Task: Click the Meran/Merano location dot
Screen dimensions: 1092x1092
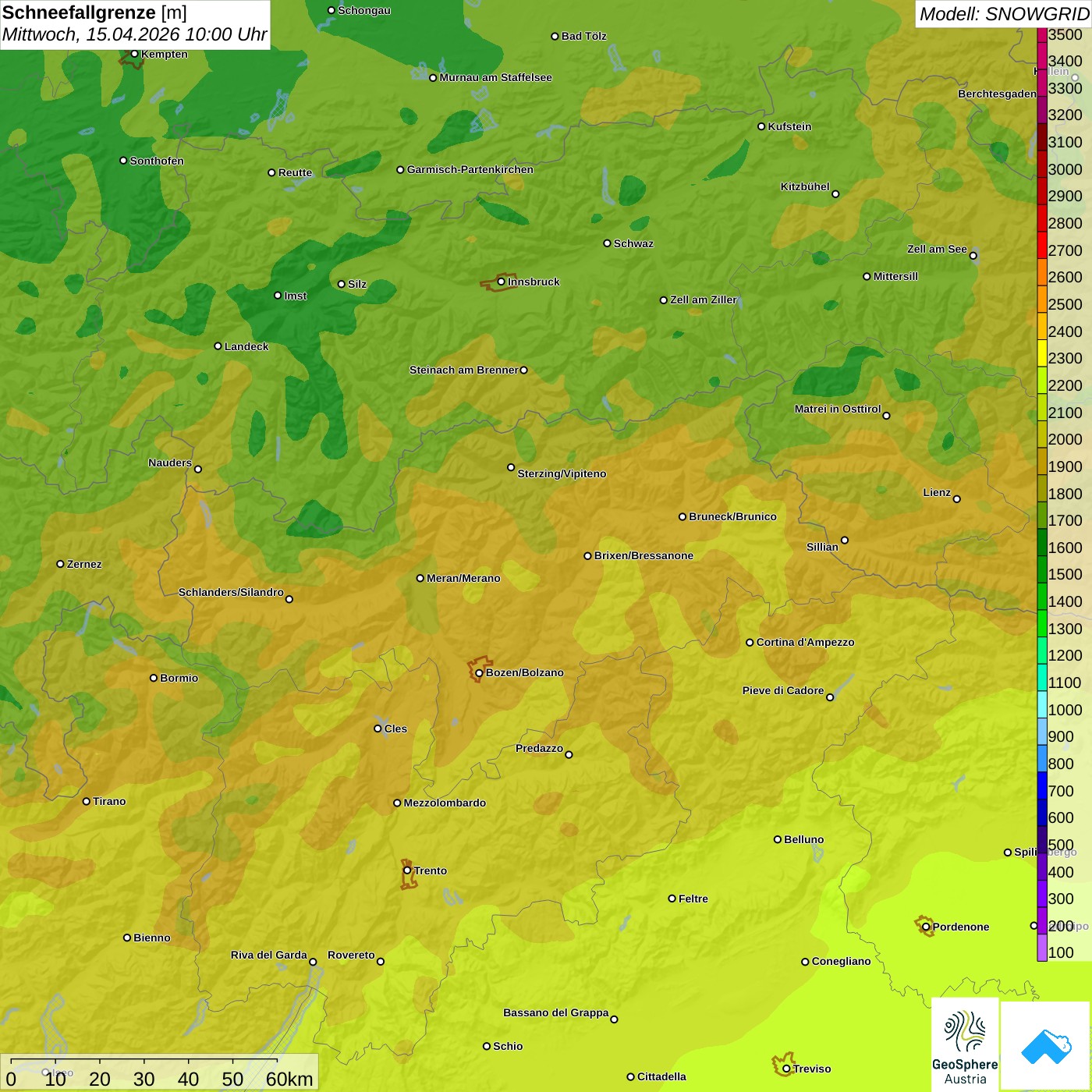Action: [x=420, y=578]
